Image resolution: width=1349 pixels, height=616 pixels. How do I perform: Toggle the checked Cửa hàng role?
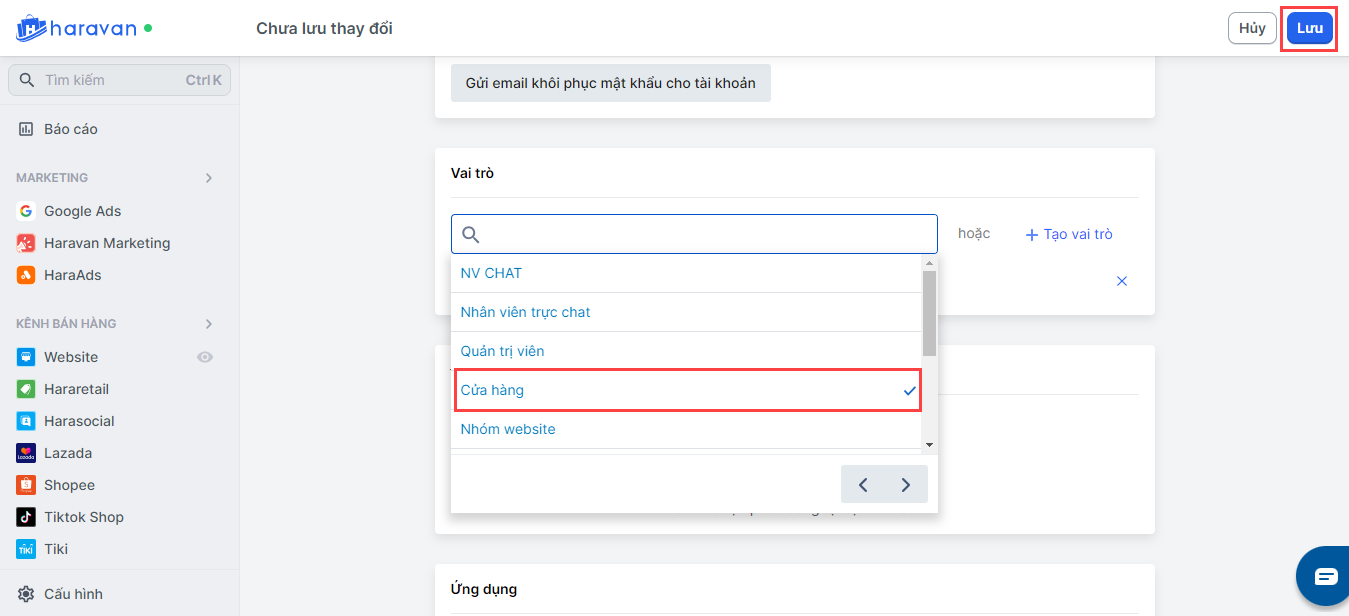point(688,390)
